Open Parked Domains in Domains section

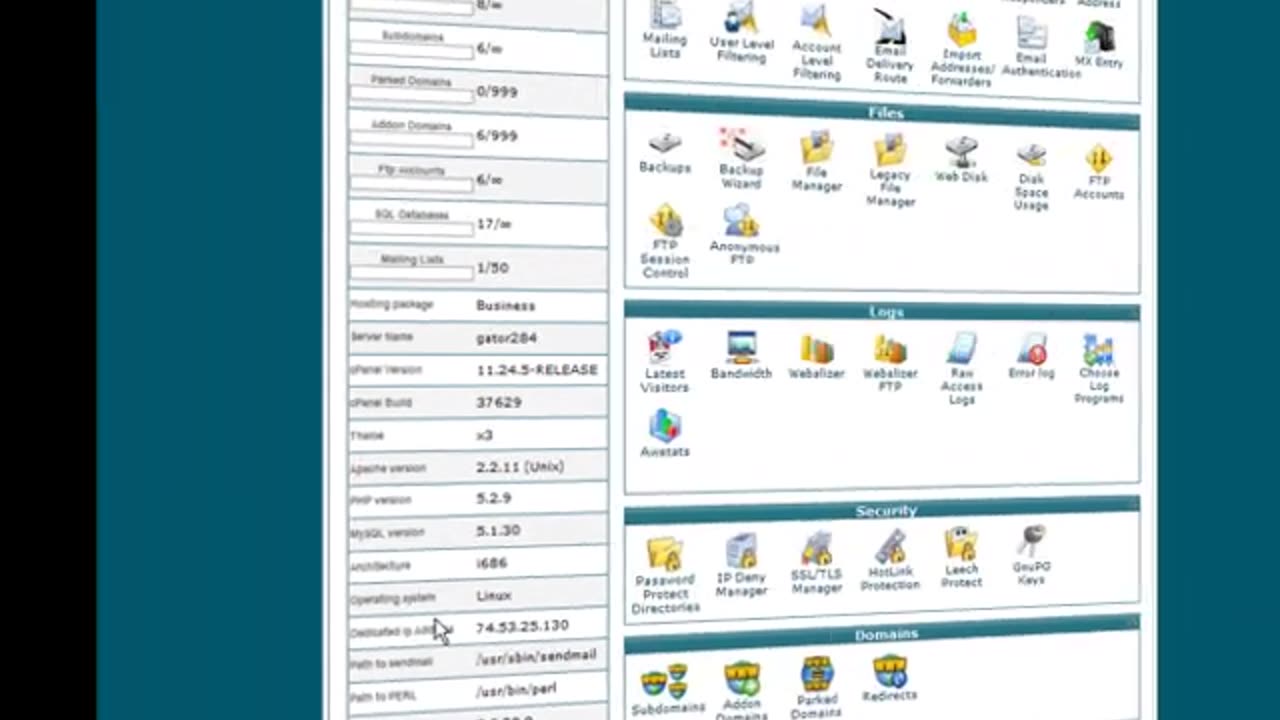coord(816,688)
